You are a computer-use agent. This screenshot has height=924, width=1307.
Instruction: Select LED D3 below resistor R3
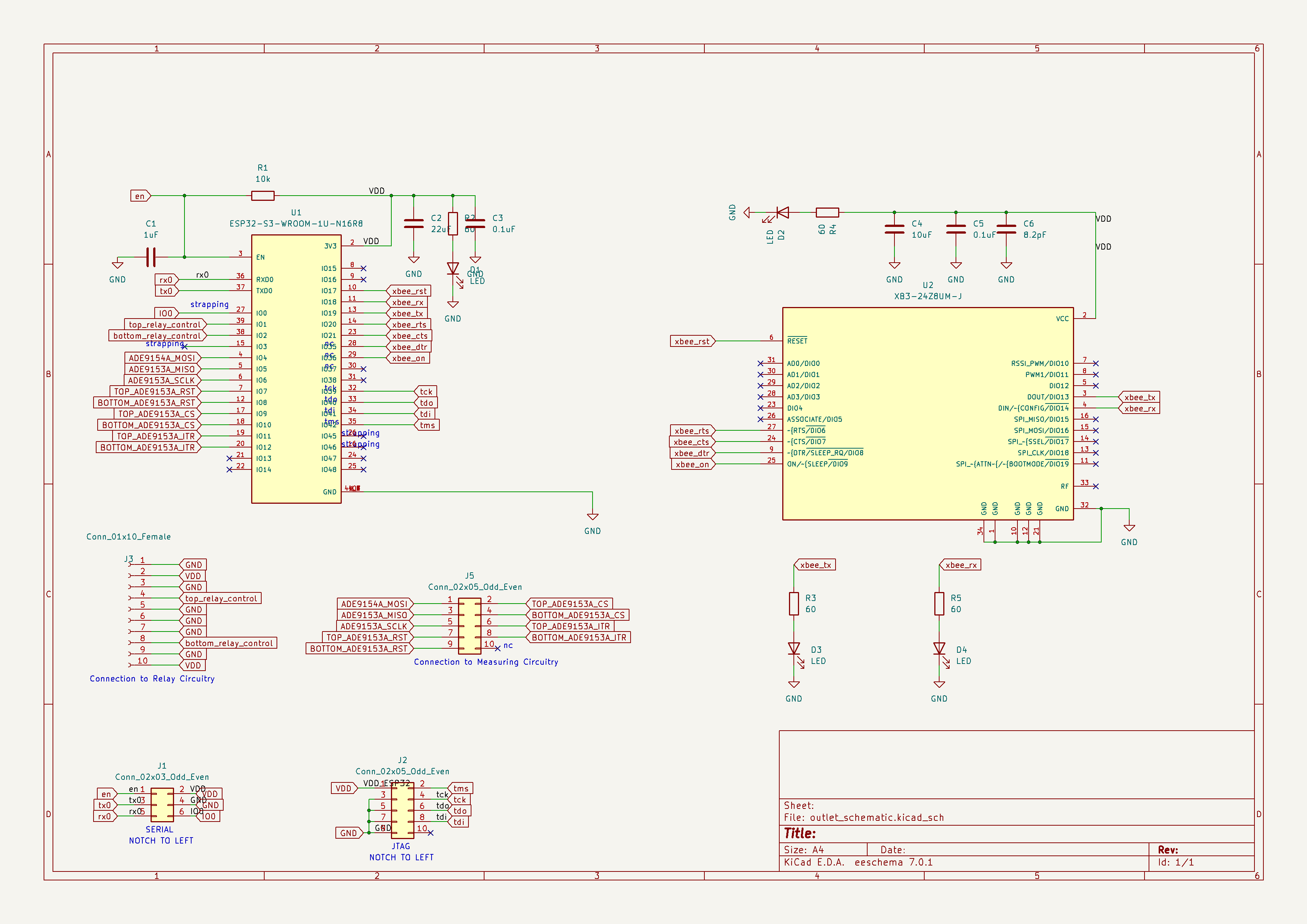794,649
